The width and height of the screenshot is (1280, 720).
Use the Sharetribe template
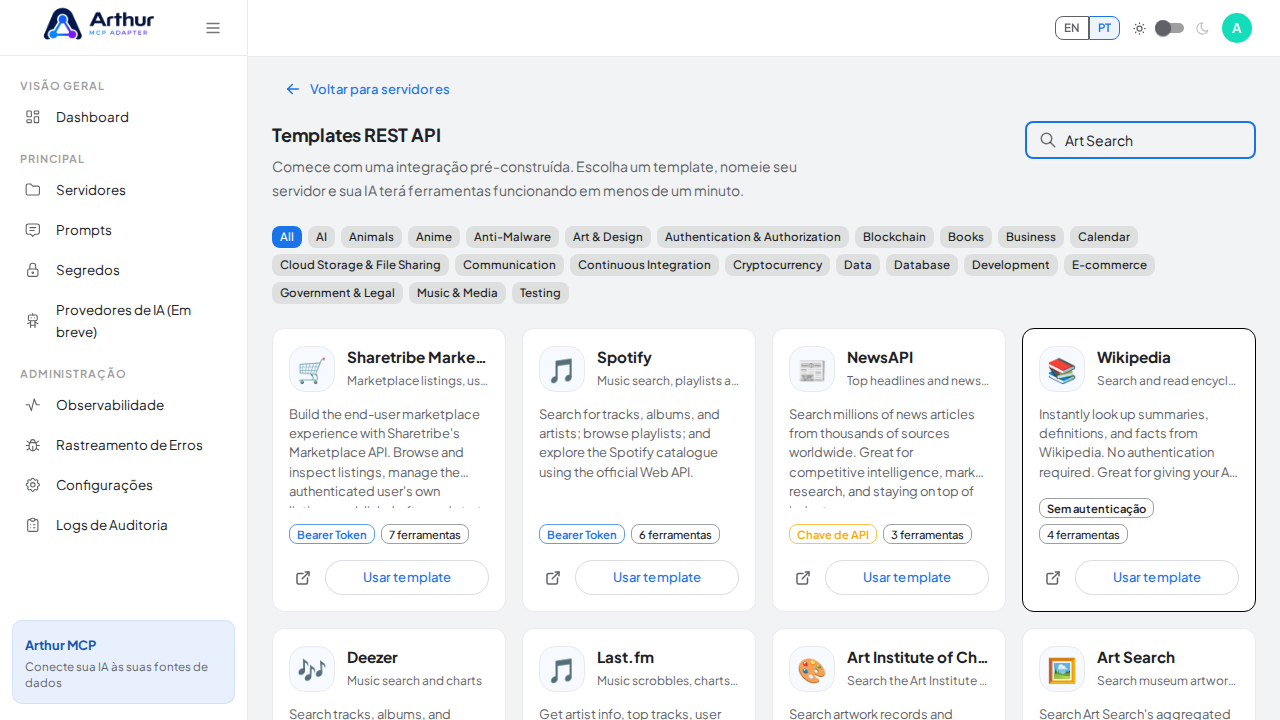click(407, 578)
